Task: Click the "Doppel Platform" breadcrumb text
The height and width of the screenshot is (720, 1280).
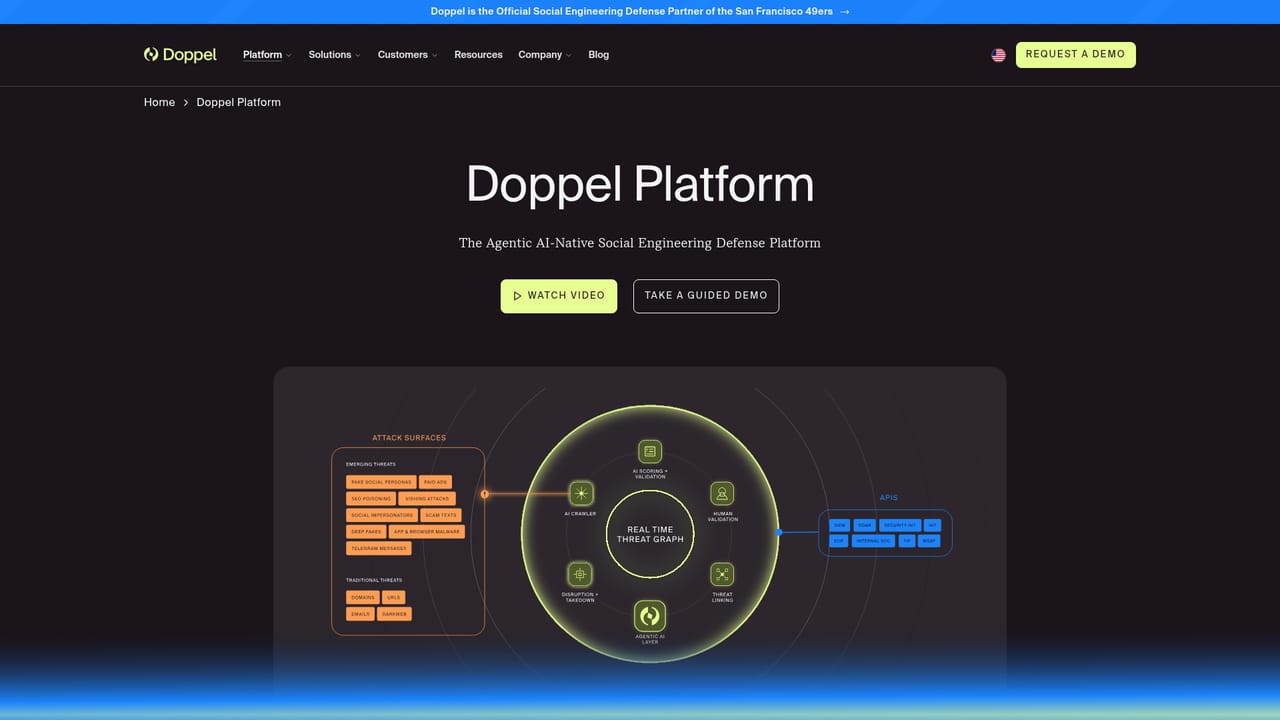Action: [x=238, y=102]
